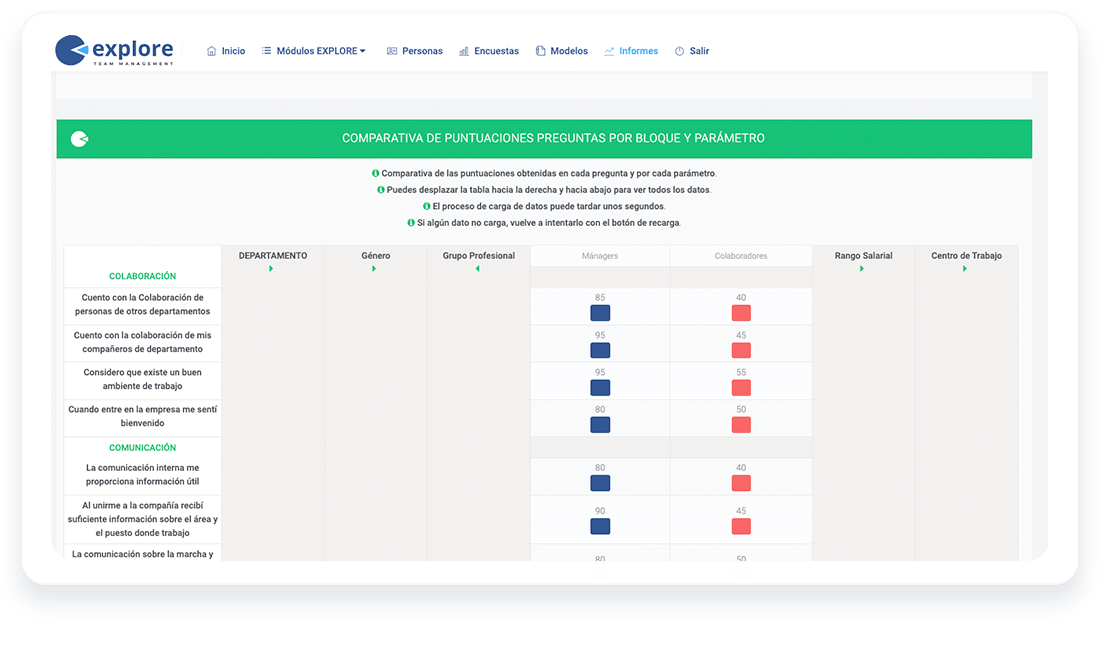Expand the Género column arrow
The image size is (1100, 650).
coord(374,269)
